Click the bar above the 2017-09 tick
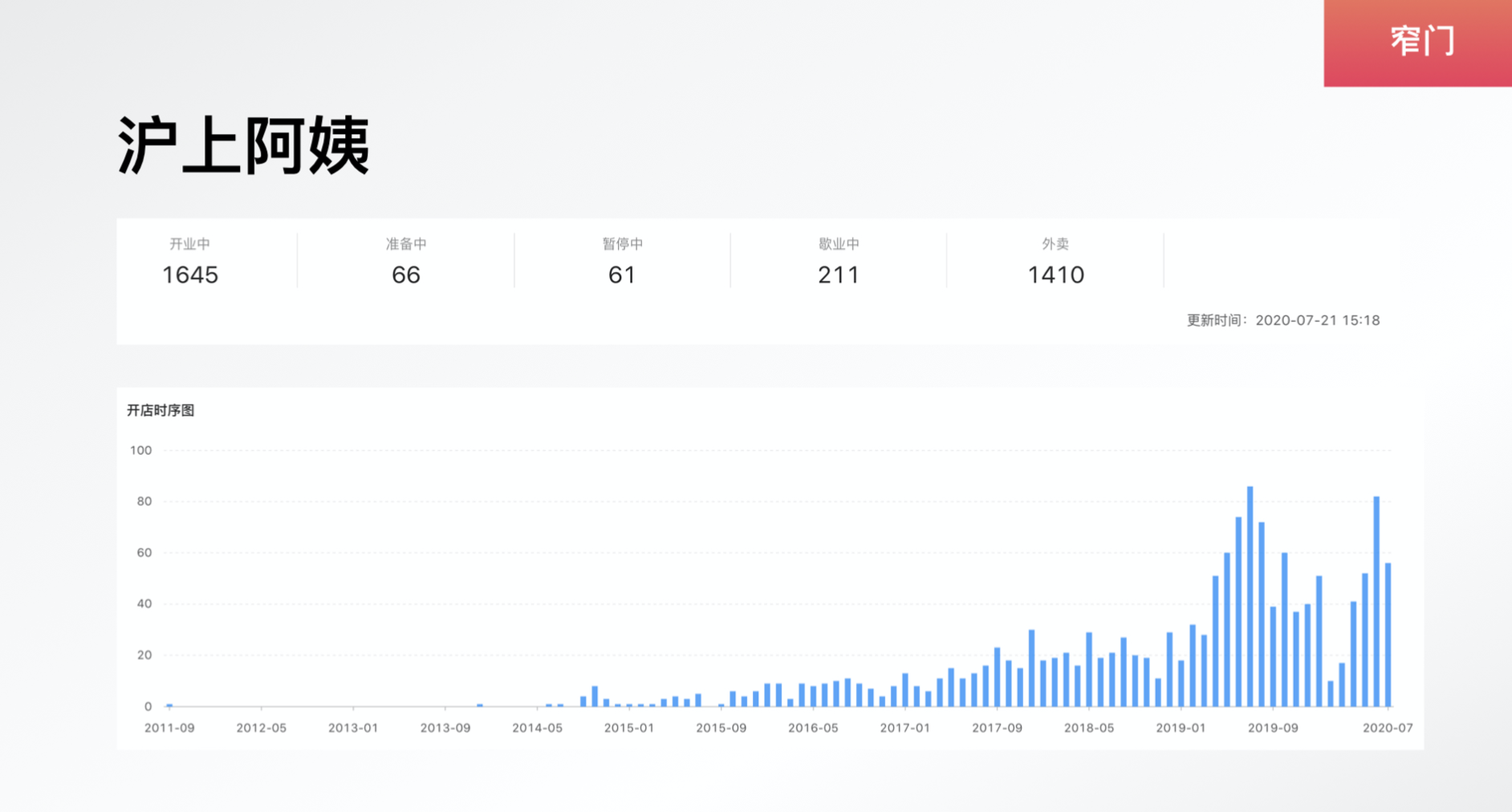 pos(998,677)
